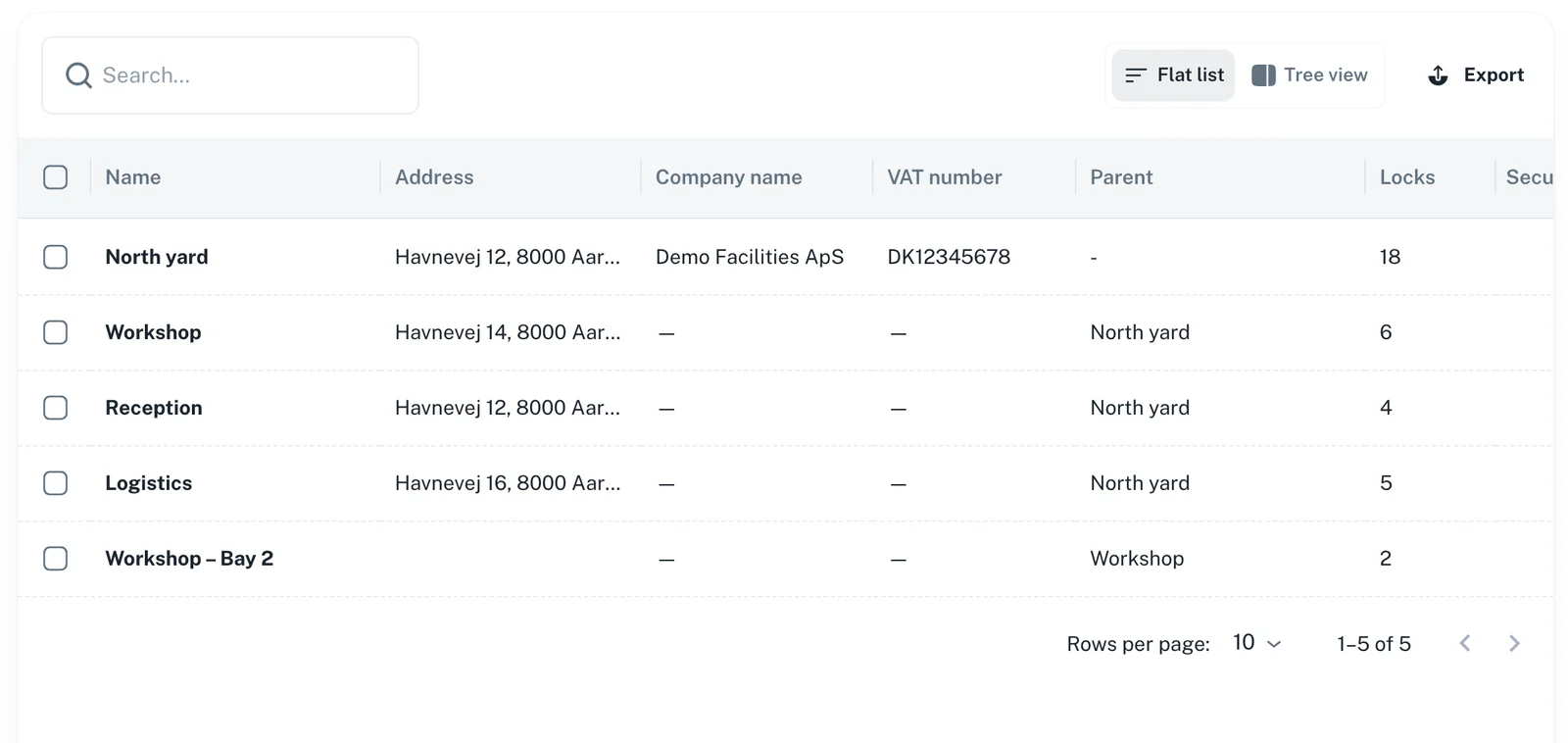
Task: Click the magnifier icon in search box
Action: [78, 75]
